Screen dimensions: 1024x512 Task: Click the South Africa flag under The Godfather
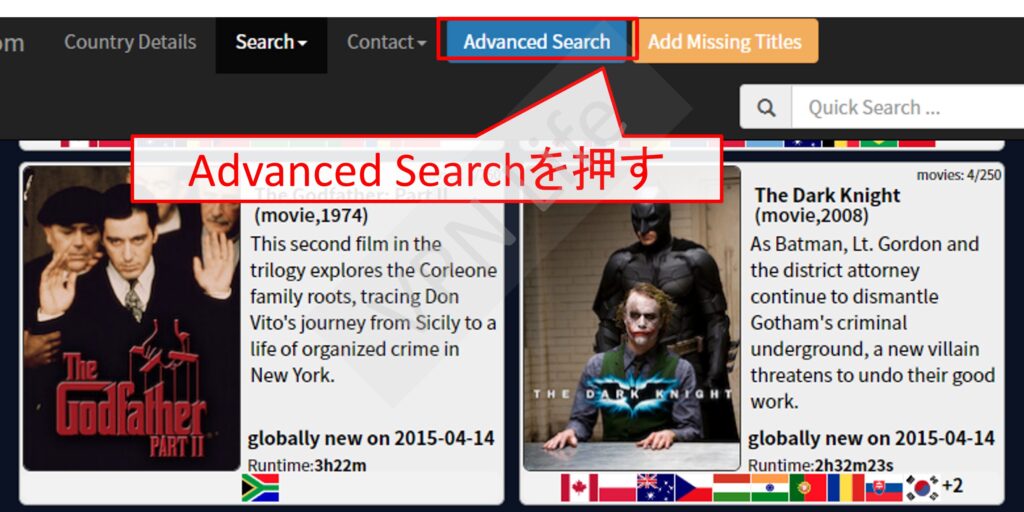[x=260, y=488]
